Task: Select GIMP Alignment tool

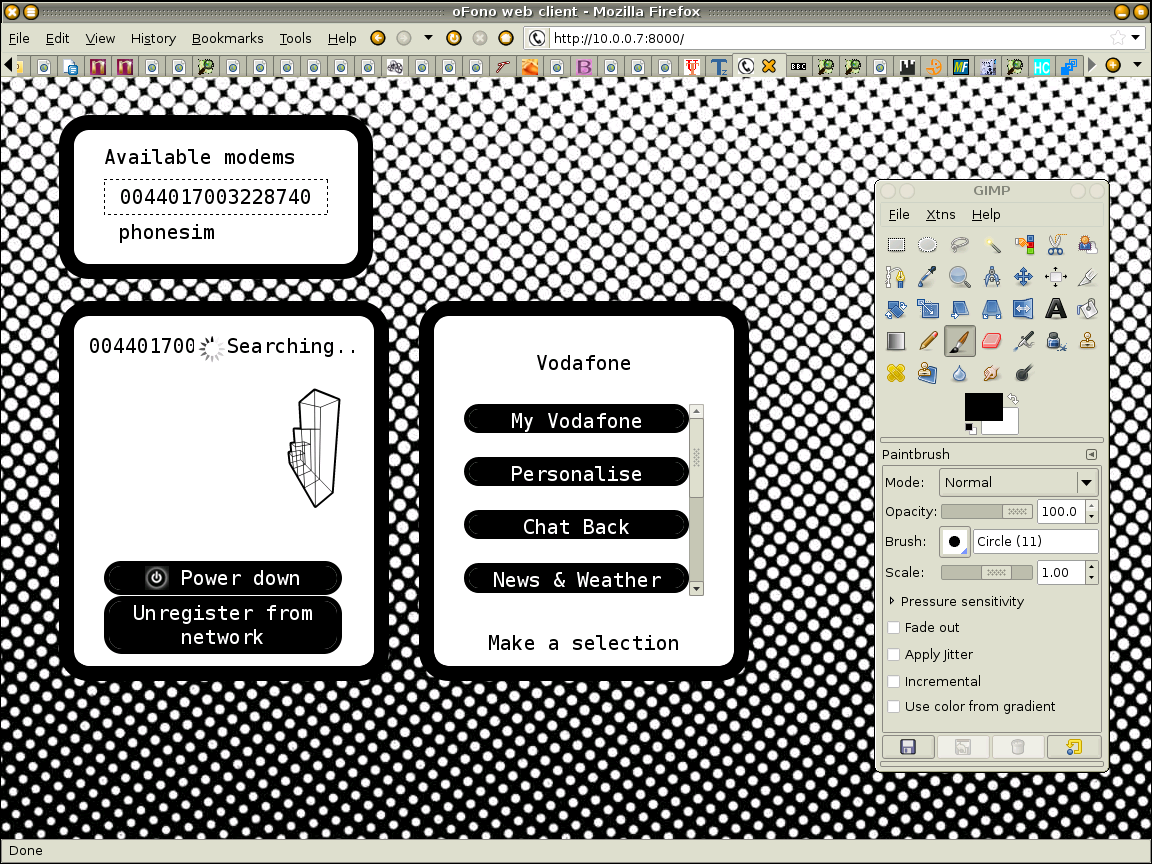Action: click(x=1056, y=277)
